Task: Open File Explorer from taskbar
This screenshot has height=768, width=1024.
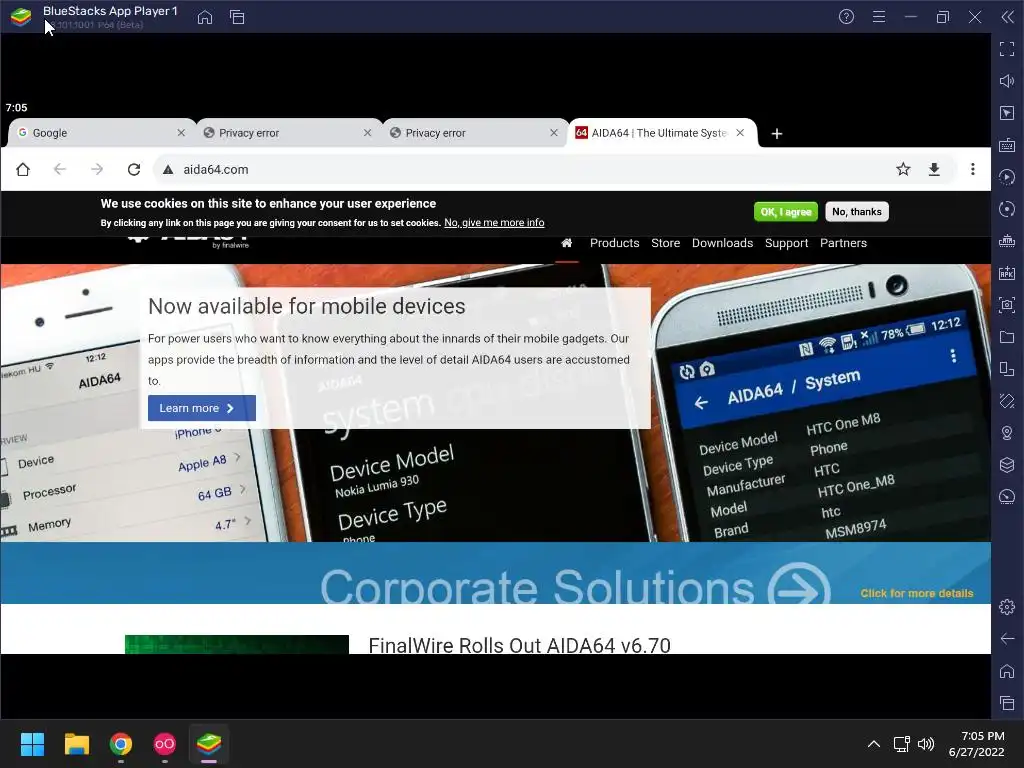Action: [x=76, y=744]
